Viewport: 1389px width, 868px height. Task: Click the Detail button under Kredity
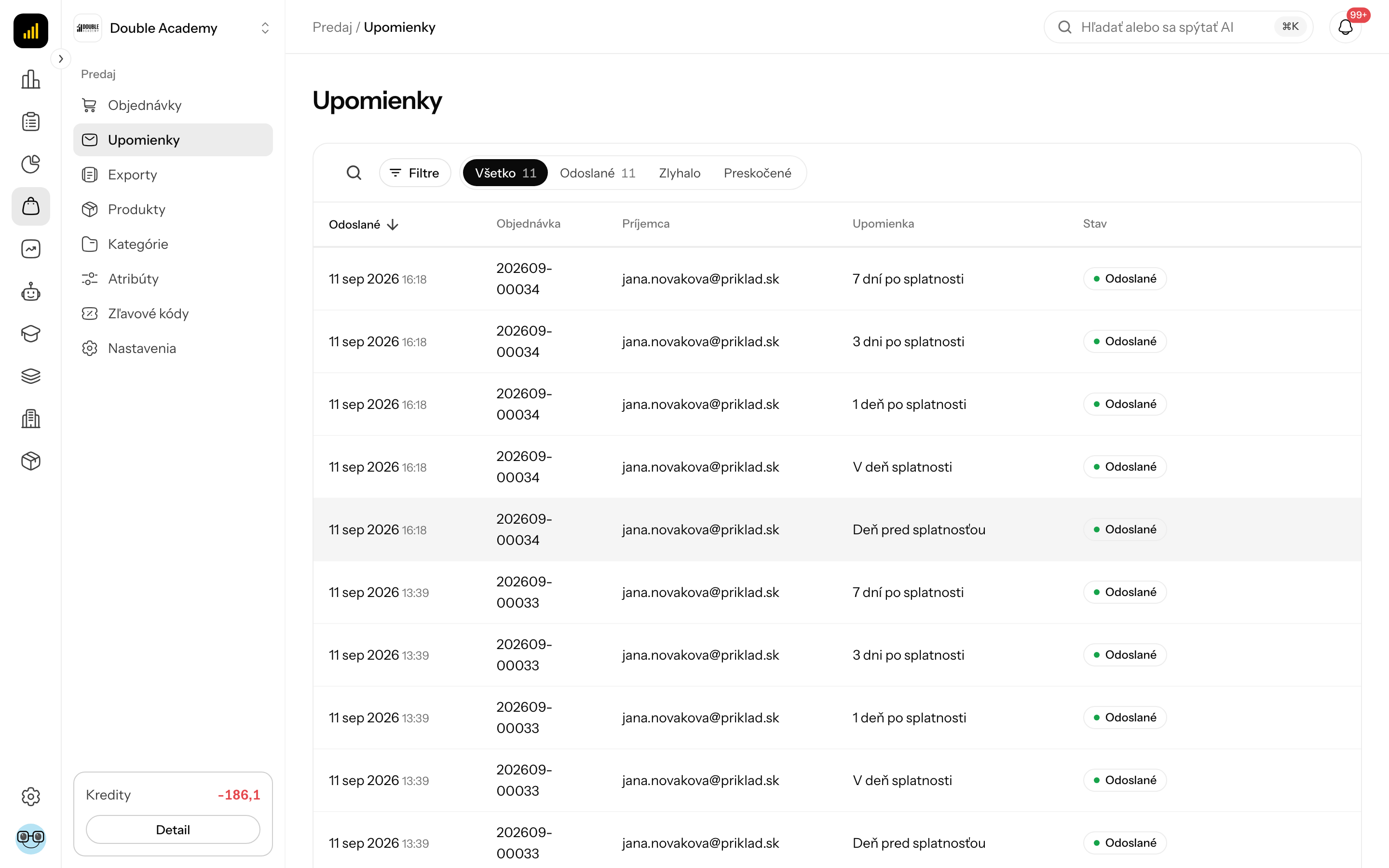click(173, 829)
